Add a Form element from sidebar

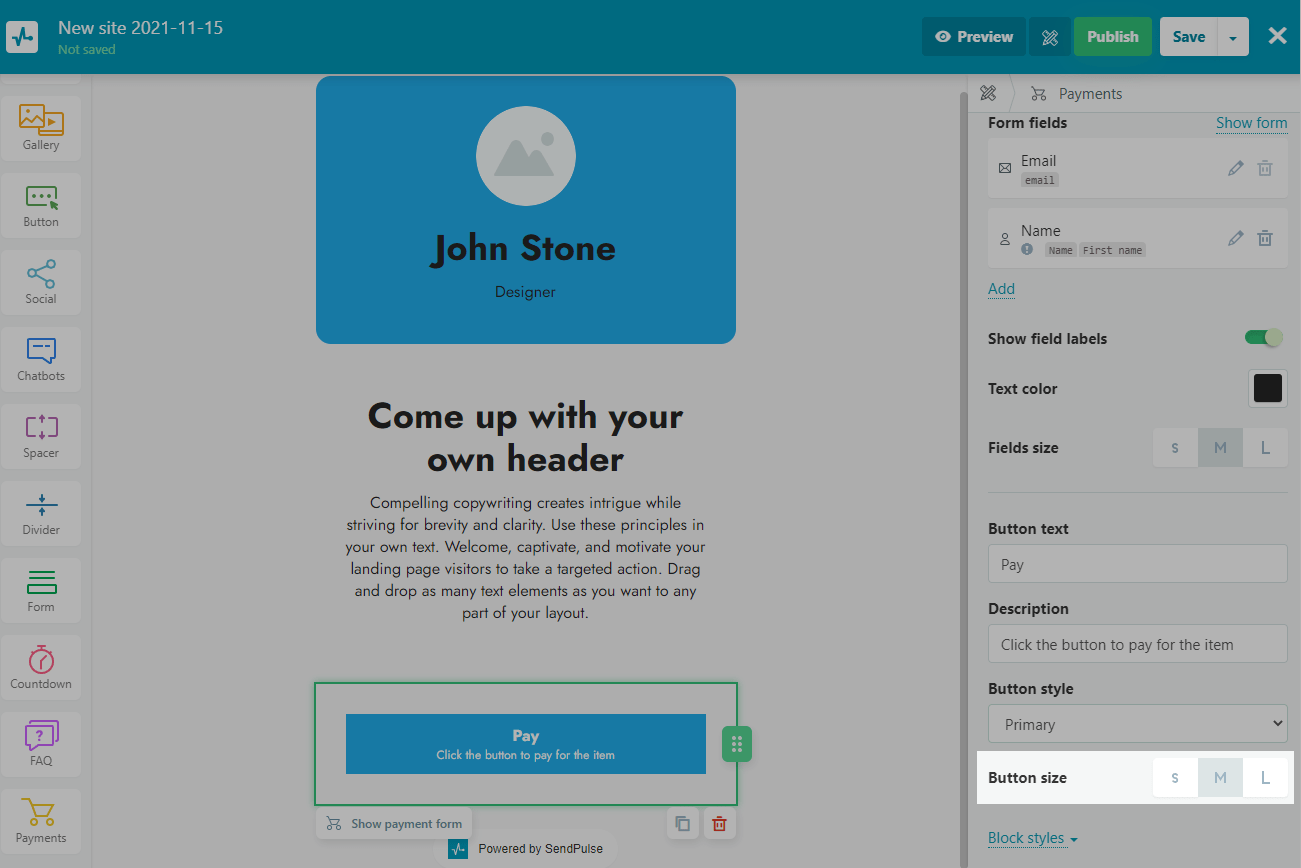[41, 588]
